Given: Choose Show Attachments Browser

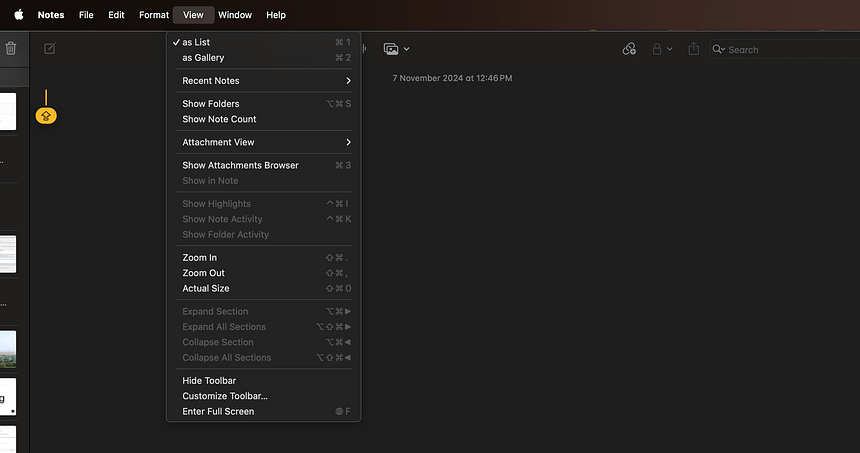Looking at the screenshot, I should click(x=263, y=165).
